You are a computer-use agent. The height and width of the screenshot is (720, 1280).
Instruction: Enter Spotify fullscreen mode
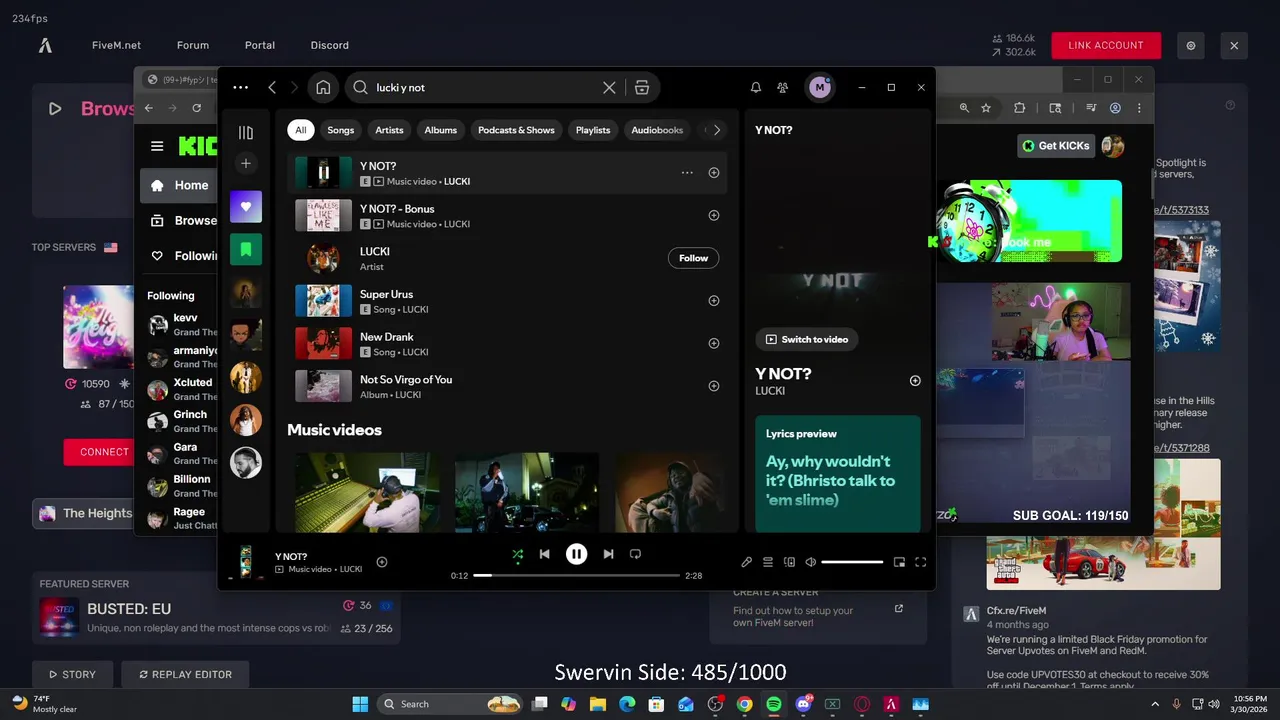click(x=920, y=562)
